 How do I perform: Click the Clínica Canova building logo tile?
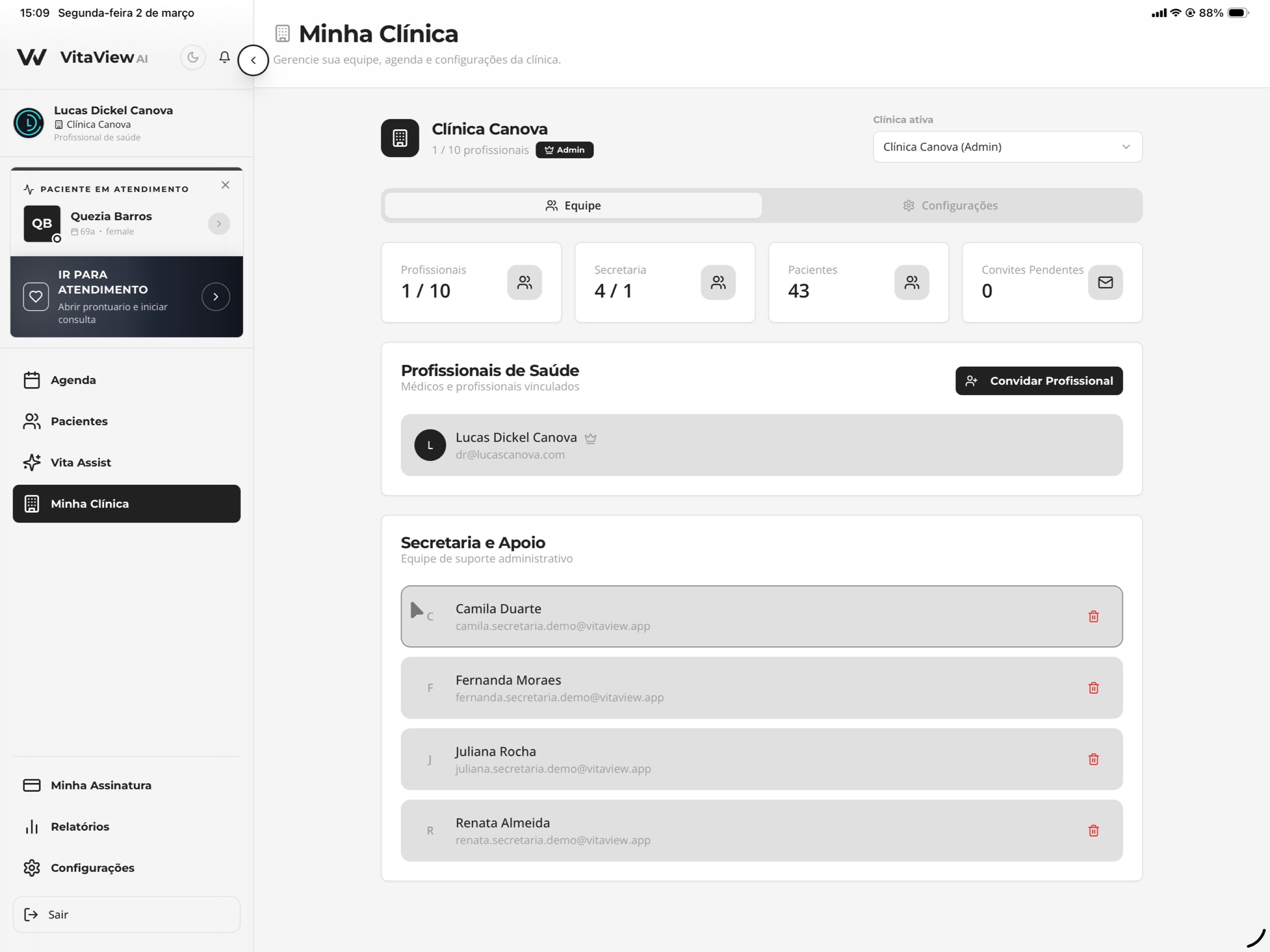click(400, 138)
